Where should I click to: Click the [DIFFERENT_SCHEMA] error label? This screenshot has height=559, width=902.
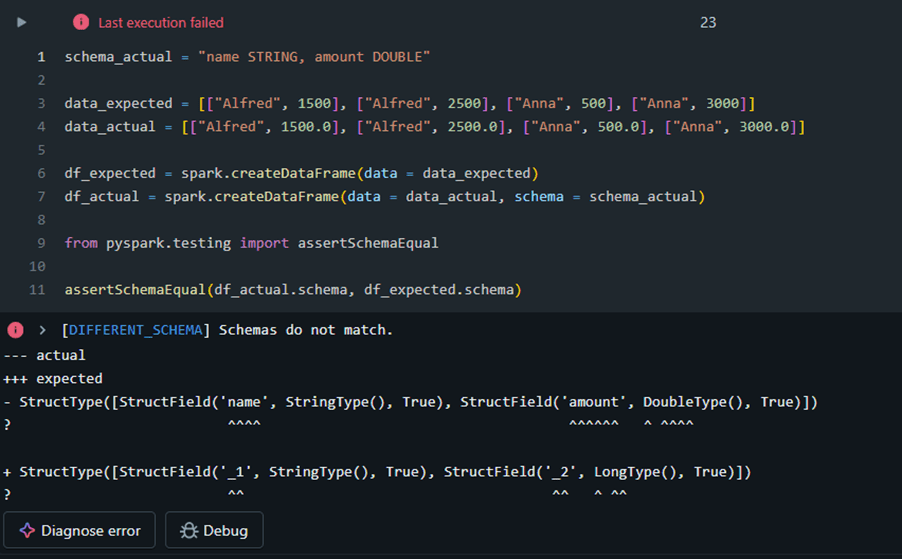(x=136, y=330)
